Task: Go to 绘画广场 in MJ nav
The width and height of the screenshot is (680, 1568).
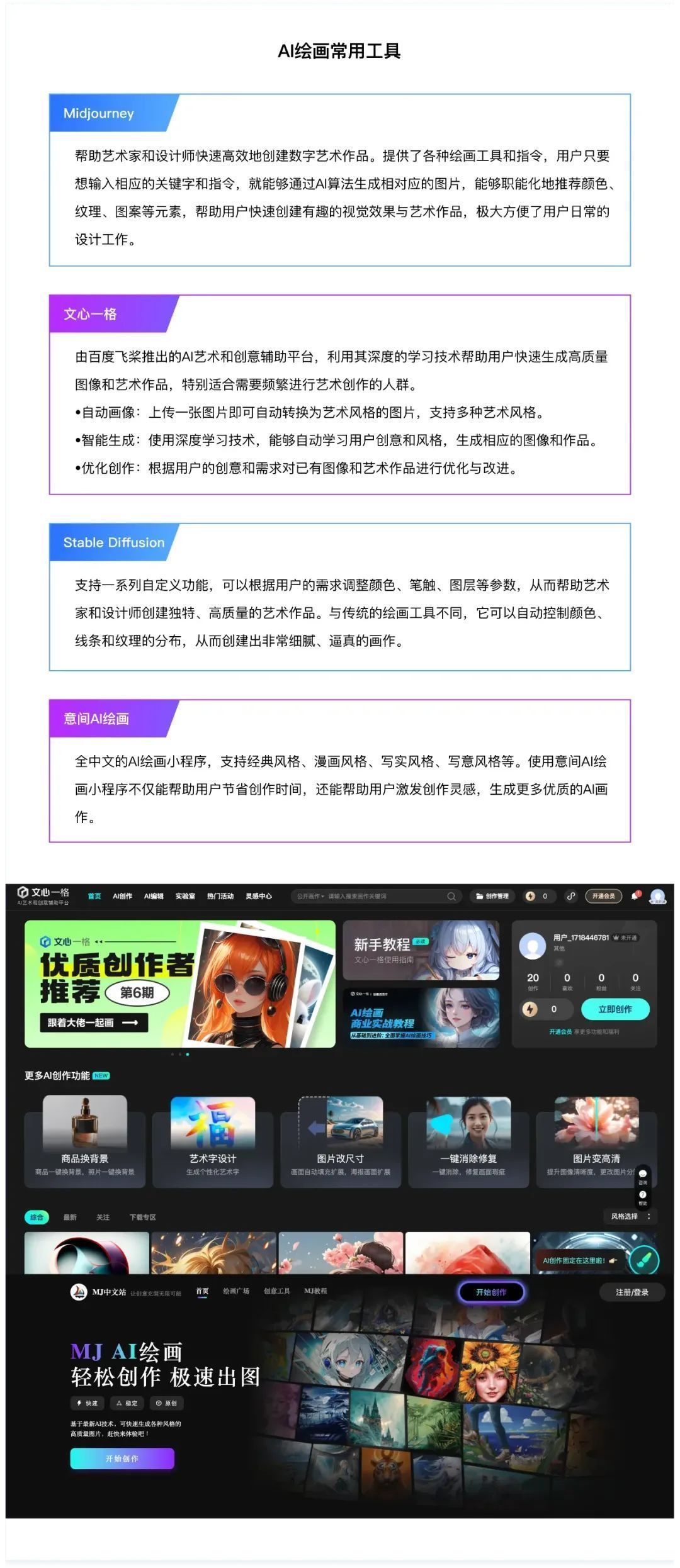Action: coord(236,1291)
